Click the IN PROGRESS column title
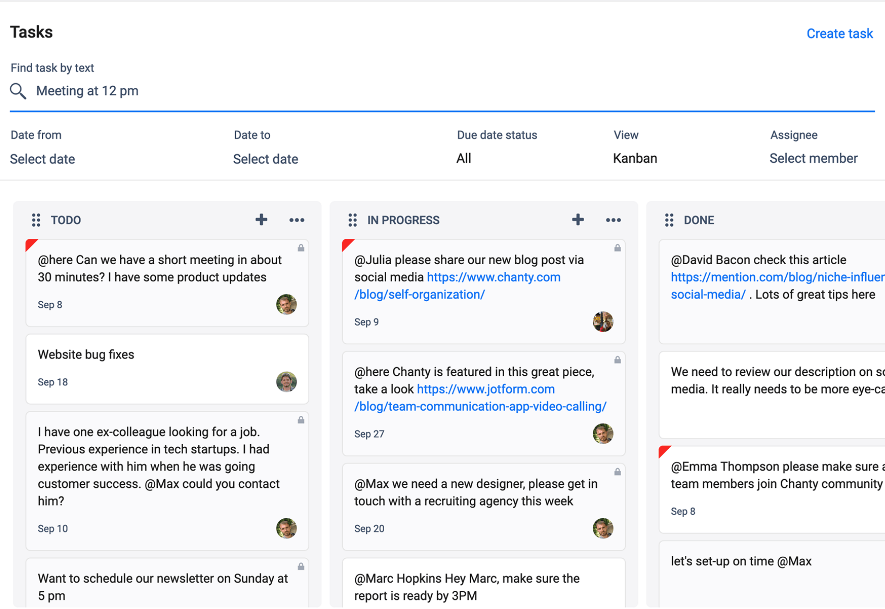 point(404,220)
